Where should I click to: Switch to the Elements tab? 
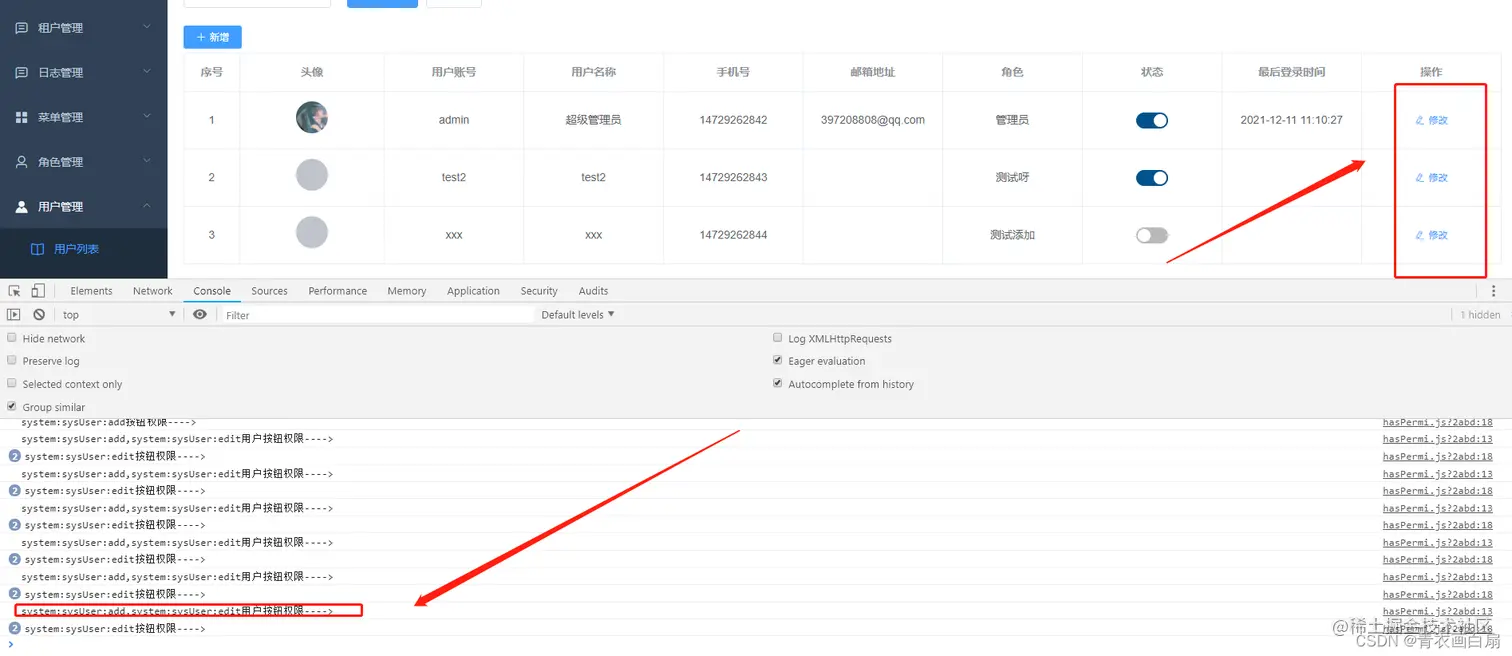pyautogui.click(x=91, y=291)
